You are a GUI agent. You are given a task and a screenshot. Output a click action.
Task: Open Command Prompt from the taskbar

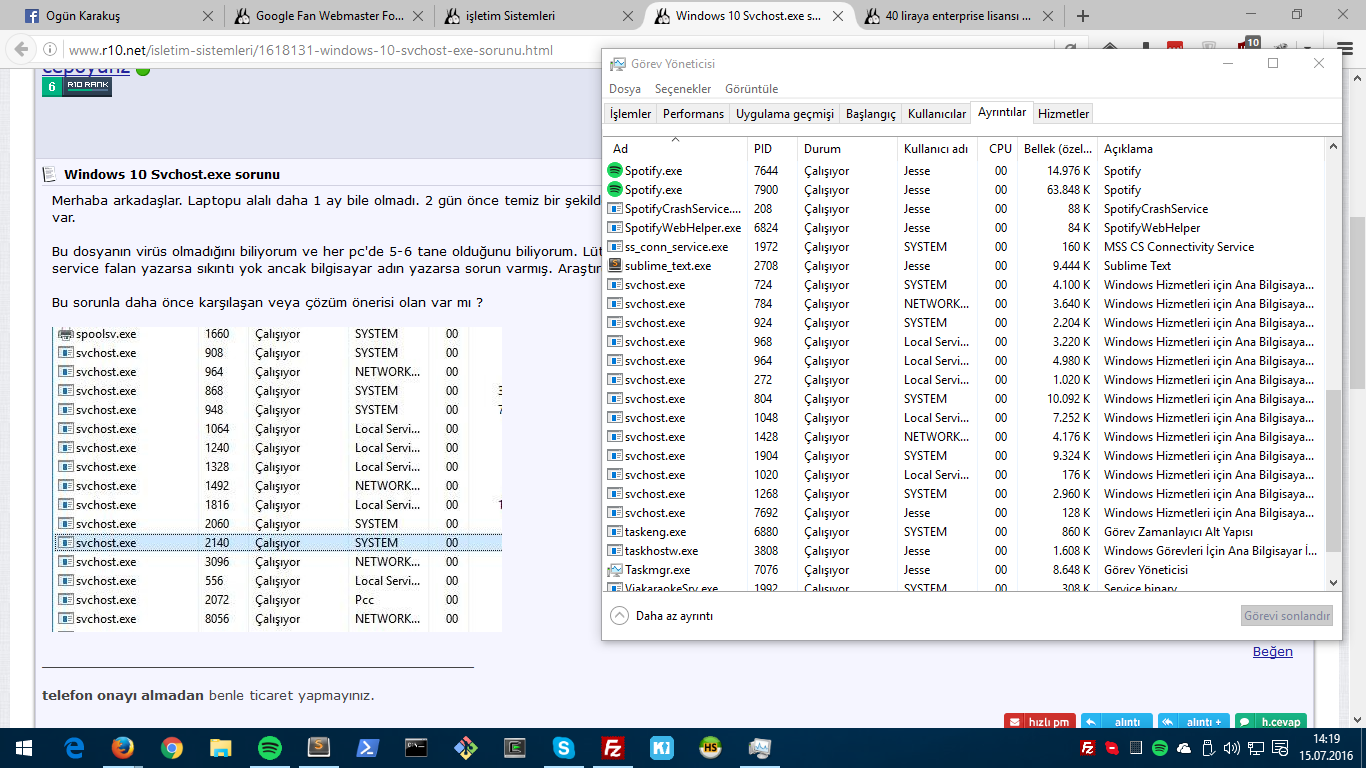pos(417,747)
